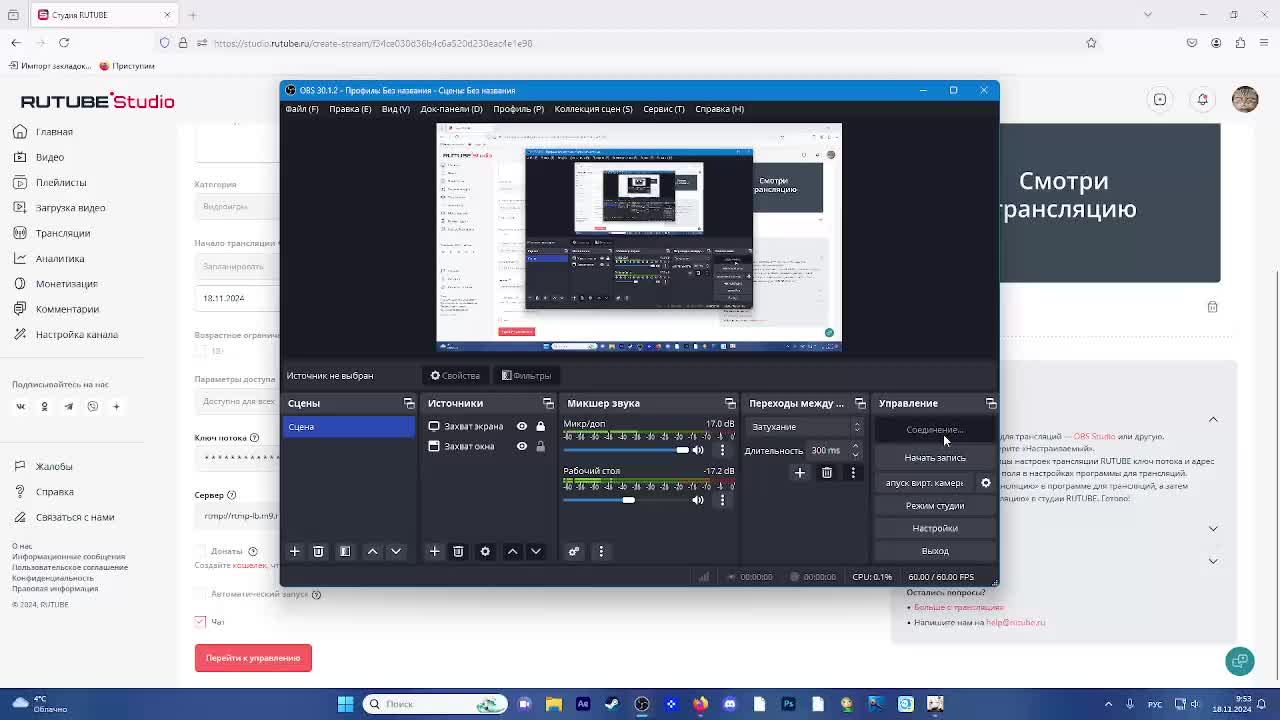Move source down in Sources panel
Viewport: 1280px width, 720px height.
[536, 551]
